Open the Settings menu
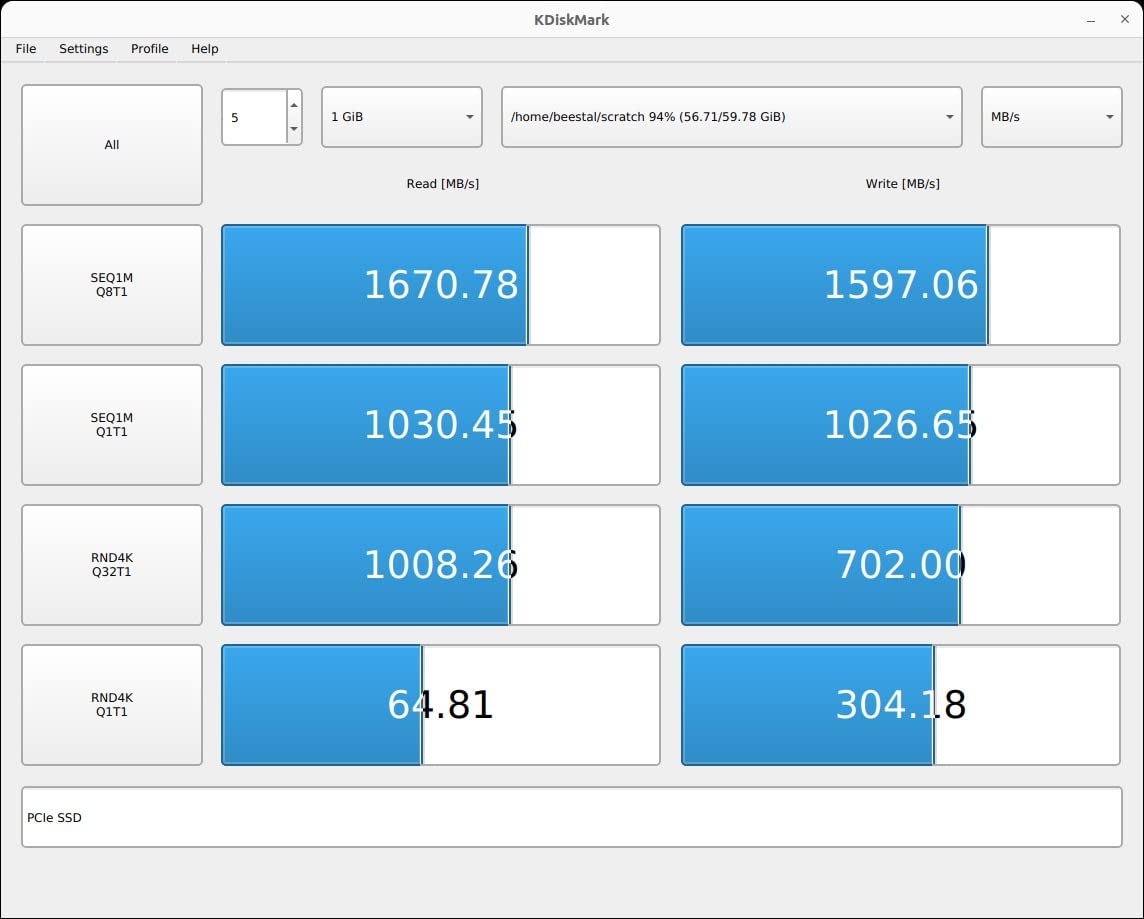 (x=84, y=49)
